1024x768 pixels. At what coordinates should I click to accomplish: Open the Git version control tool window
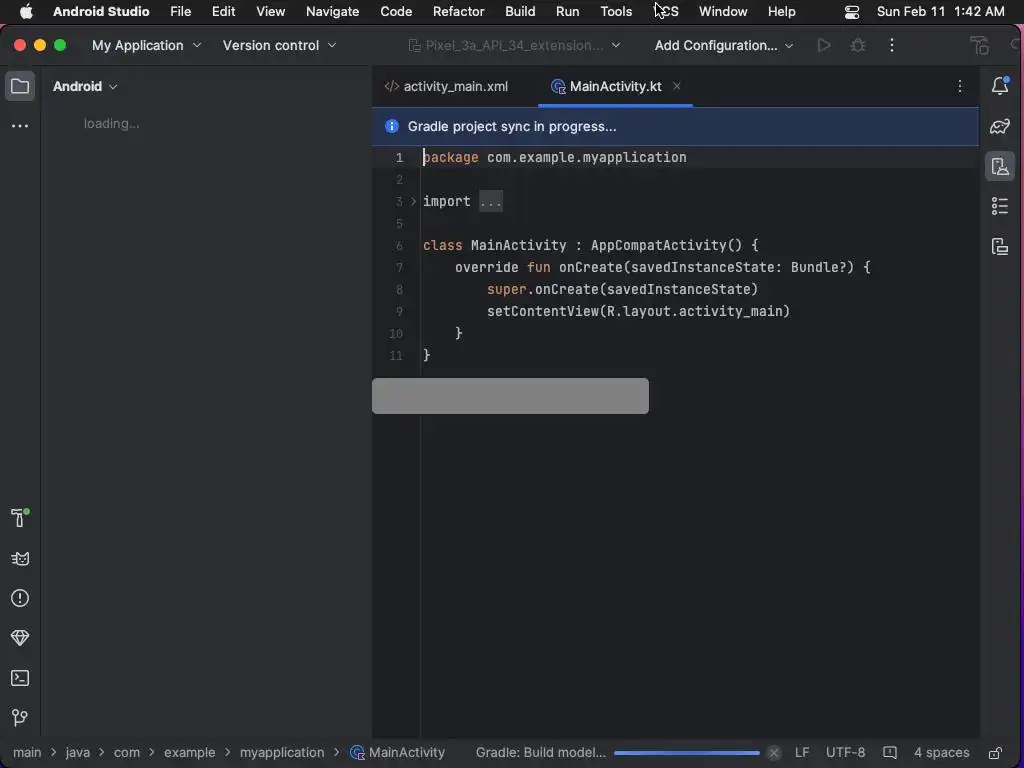coord(20,718)
